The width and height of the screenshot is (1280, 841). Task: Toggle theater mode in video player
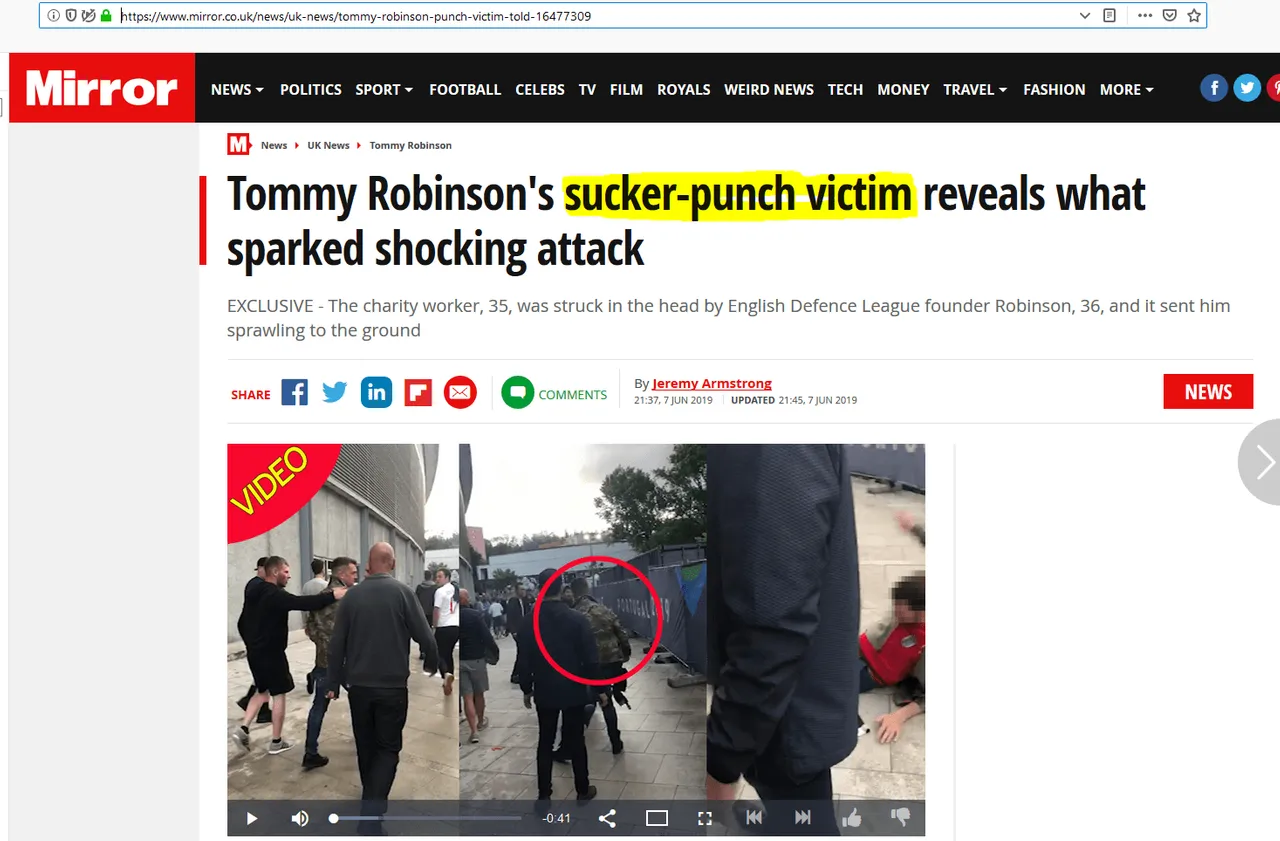[x=657, y=818]
